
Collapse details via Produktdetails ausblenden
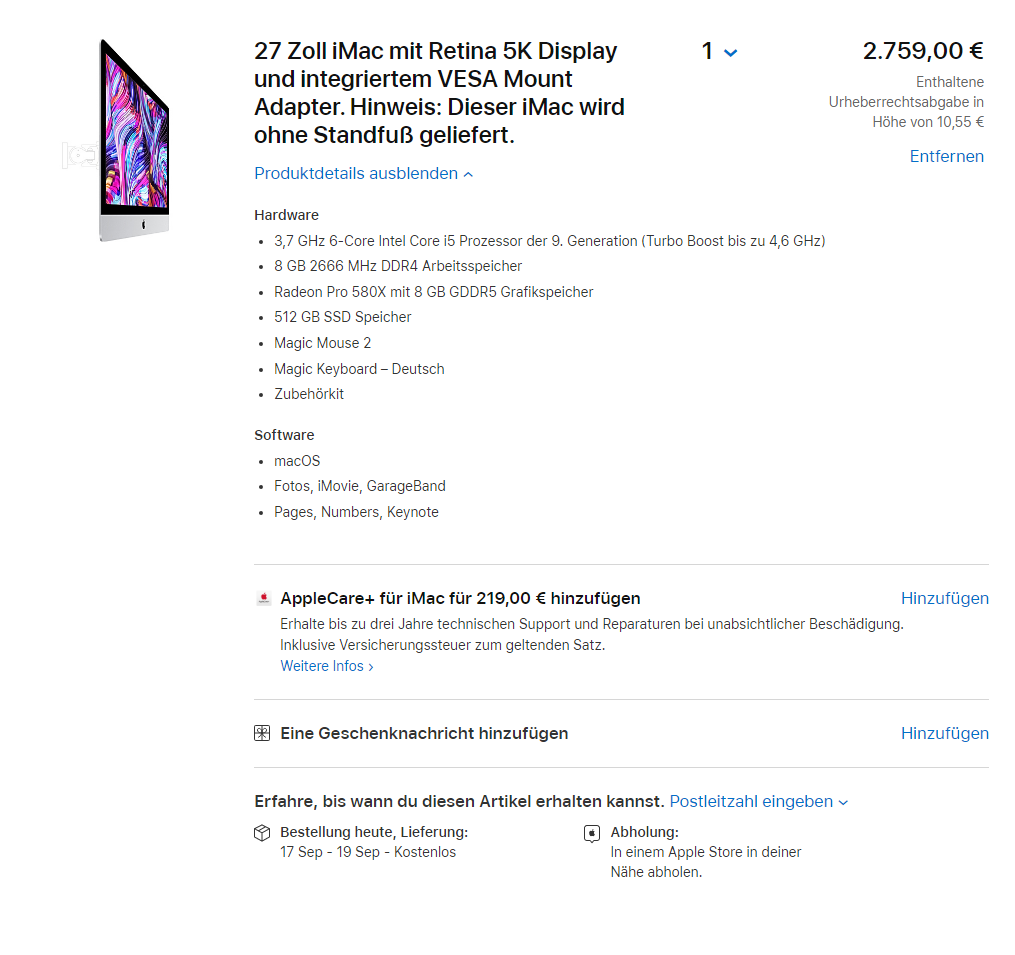363,174
